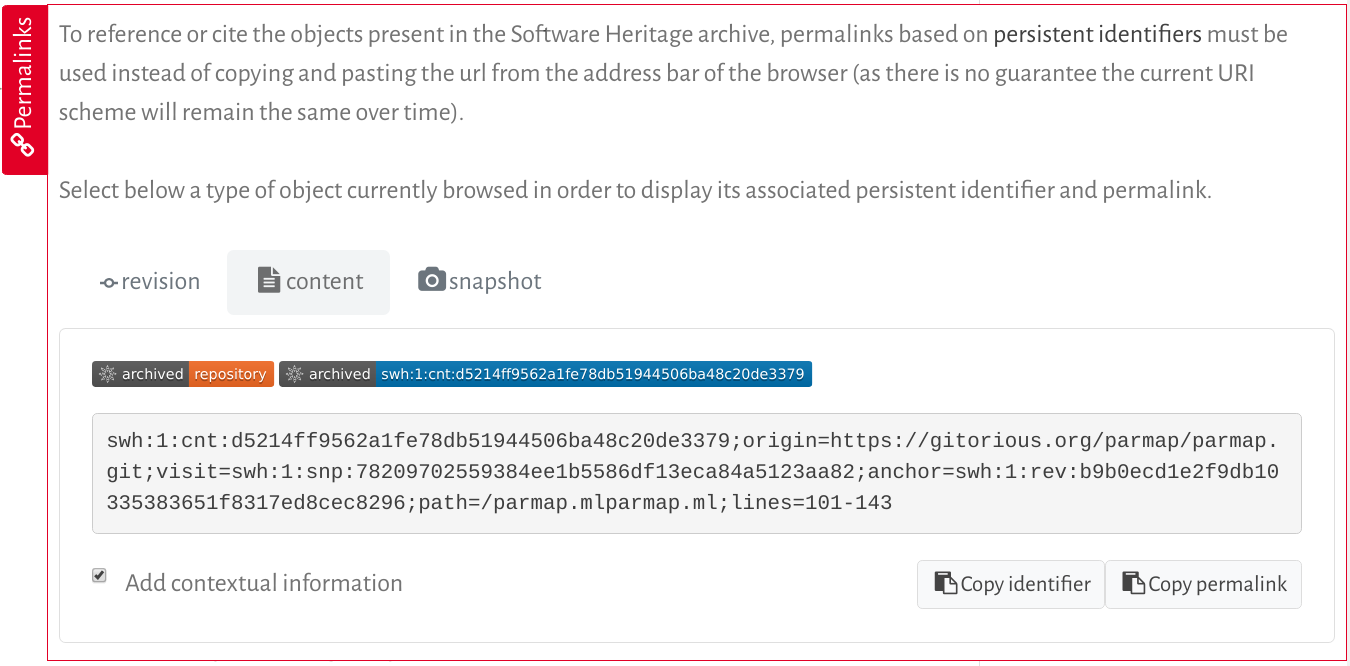
Task: Open the blue swh:1:cnt identifier badge
Action: [592, 374]
